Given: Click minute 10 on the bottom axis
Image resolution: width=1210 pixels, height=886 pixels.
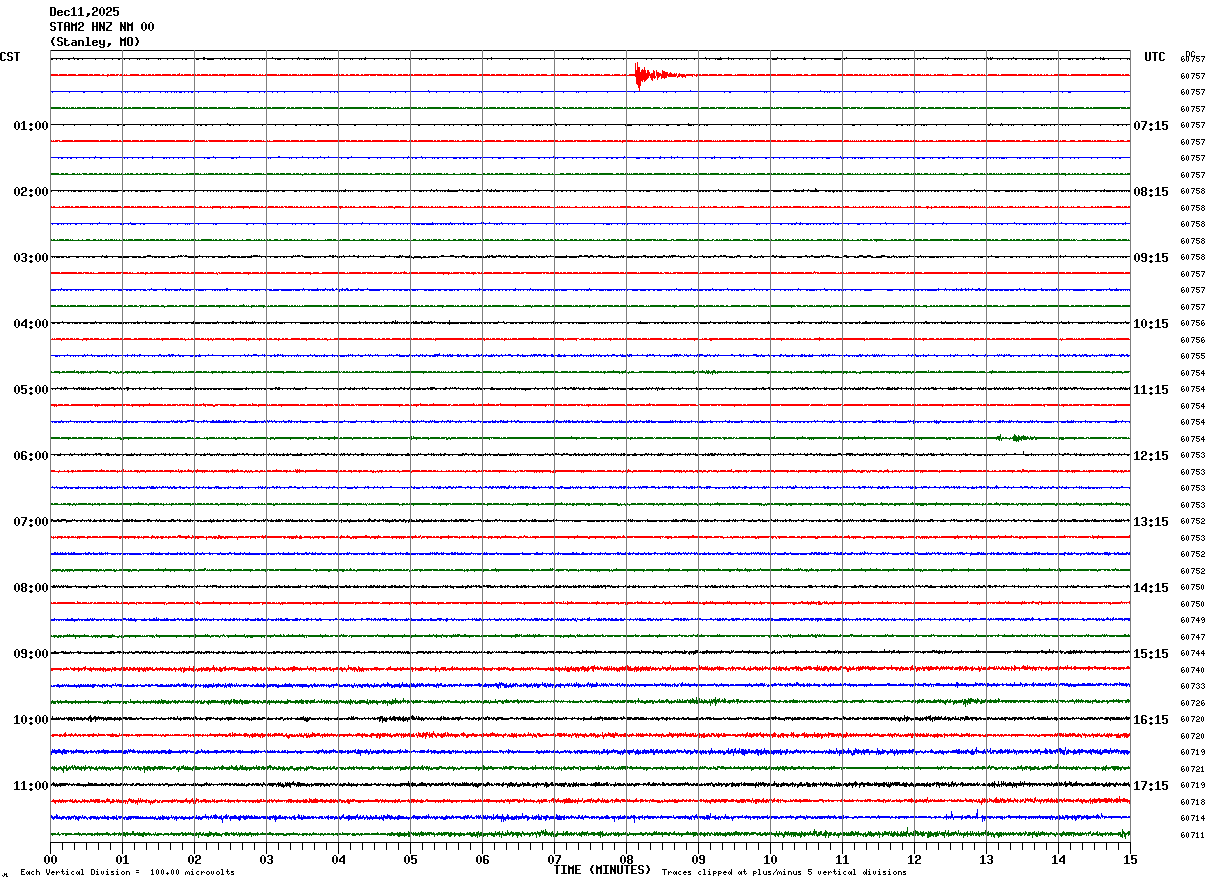Looking at the screenshot, I should 770,859.
